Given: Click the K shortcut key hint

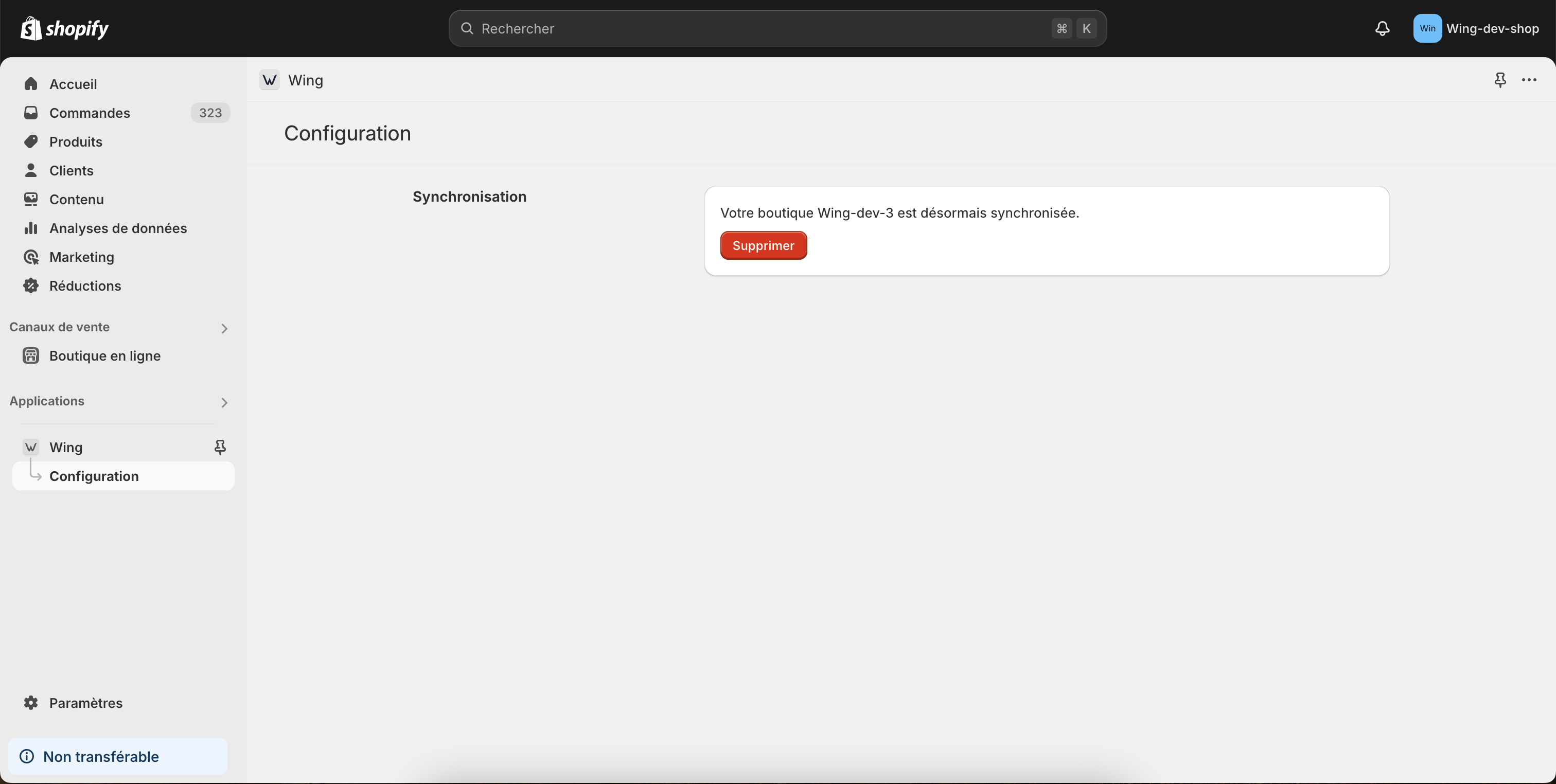Looking at the screenshot, I should (x=1086, y=28).
